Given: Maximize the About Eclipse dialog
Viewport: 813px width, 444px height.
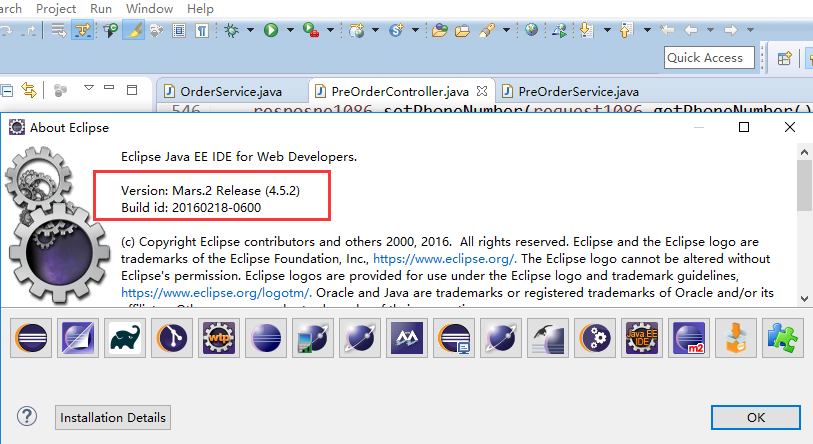Looking at the screenshot, I should [x=744, y=127].
